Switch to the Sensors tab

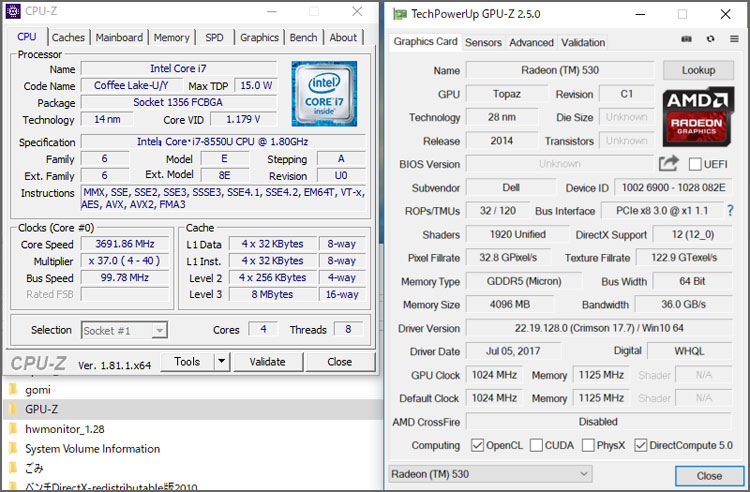point(483,43)
